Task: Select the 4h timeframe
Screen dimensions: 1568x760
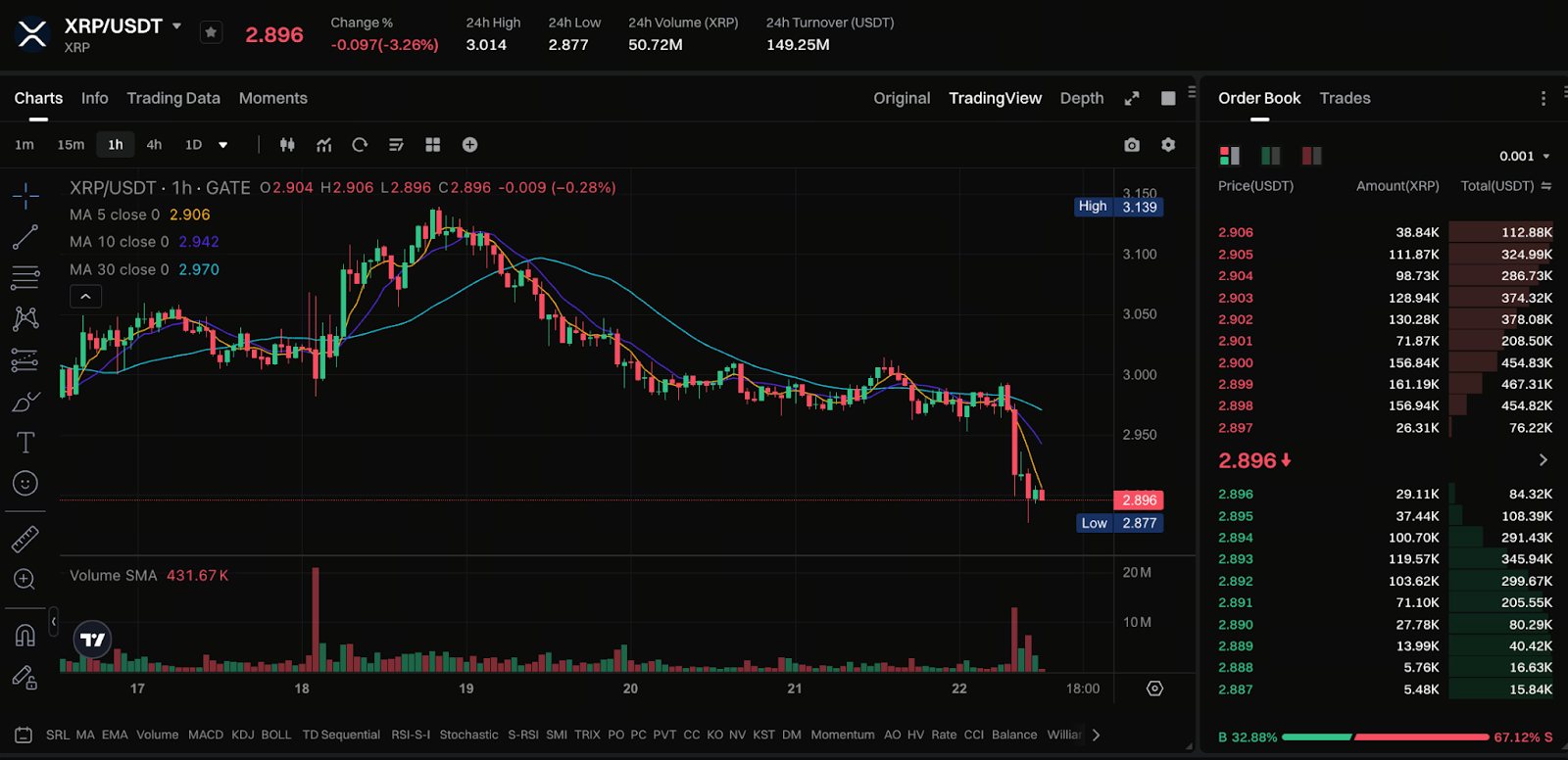Action: click(x=154, y=145)
